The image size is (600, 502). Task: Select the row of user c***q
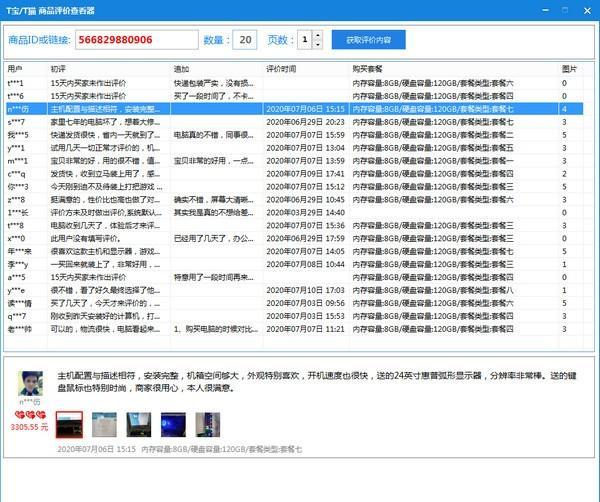[x=294, y=174]
